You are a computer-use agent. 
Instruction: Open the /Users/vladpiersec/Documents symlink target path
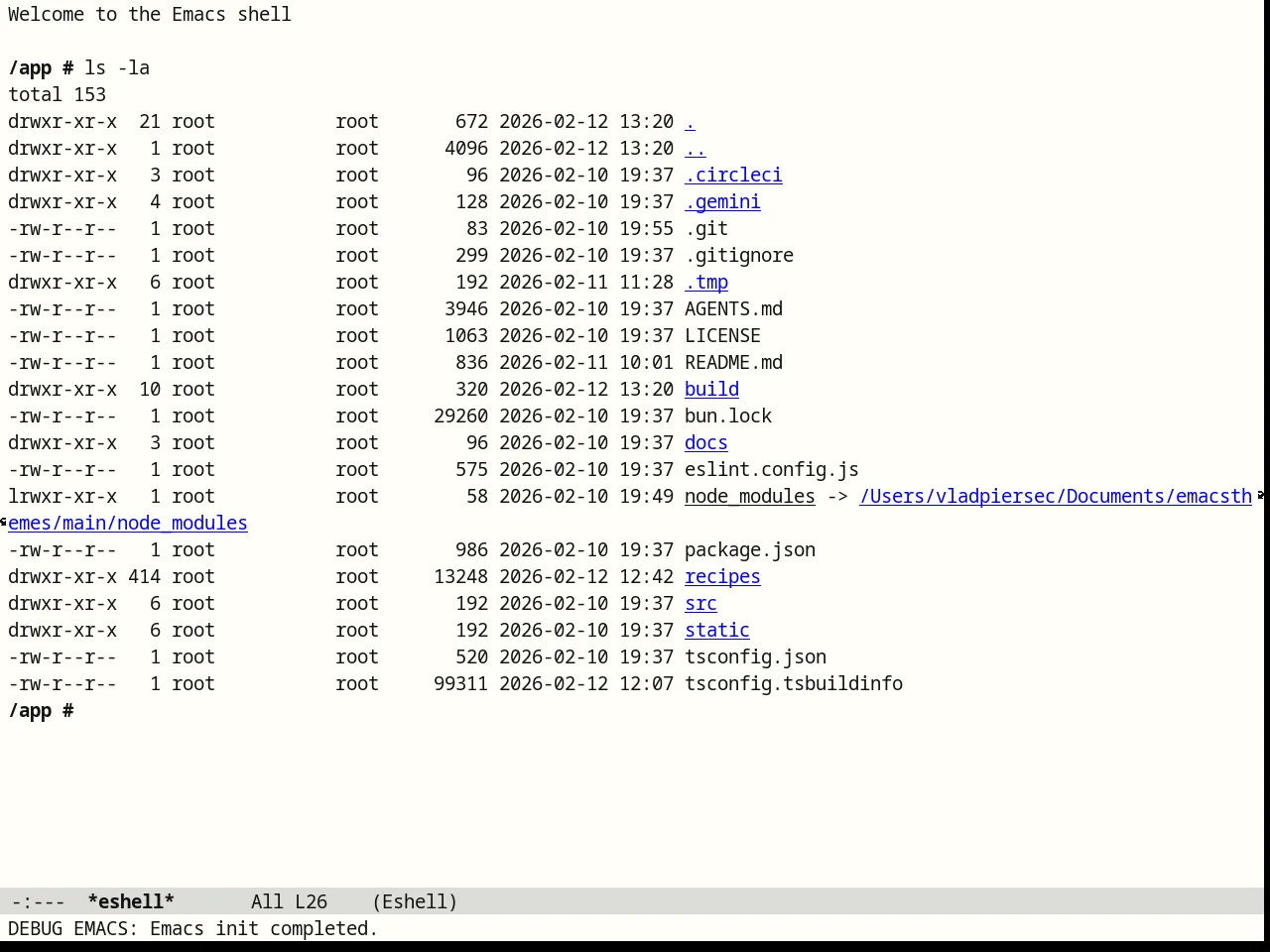[1056, 497]
